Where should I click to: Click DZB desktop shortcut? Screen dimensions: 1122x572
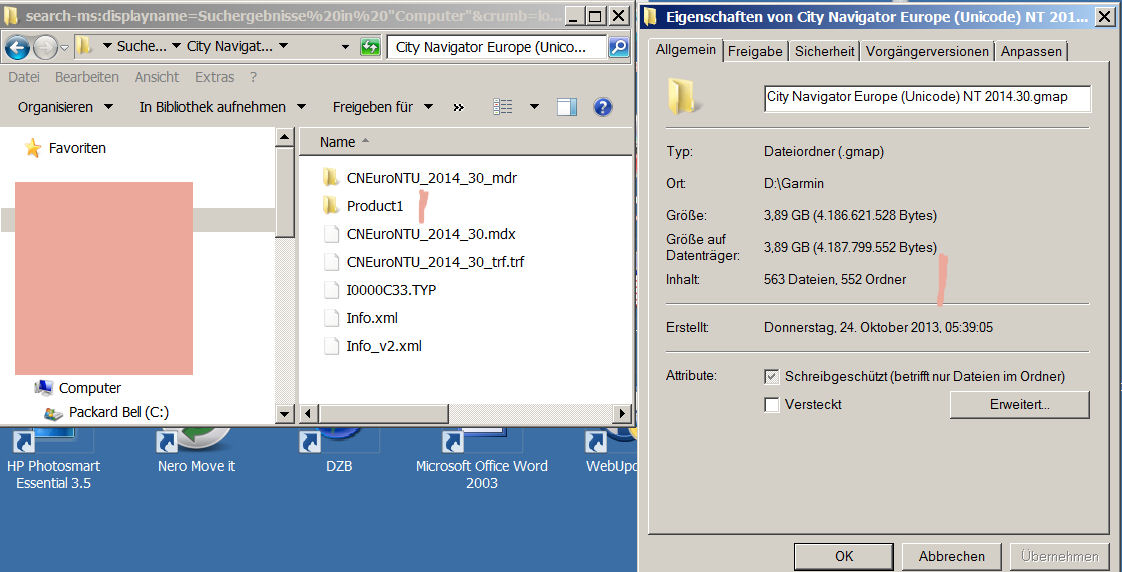click(x=339, y=450)
